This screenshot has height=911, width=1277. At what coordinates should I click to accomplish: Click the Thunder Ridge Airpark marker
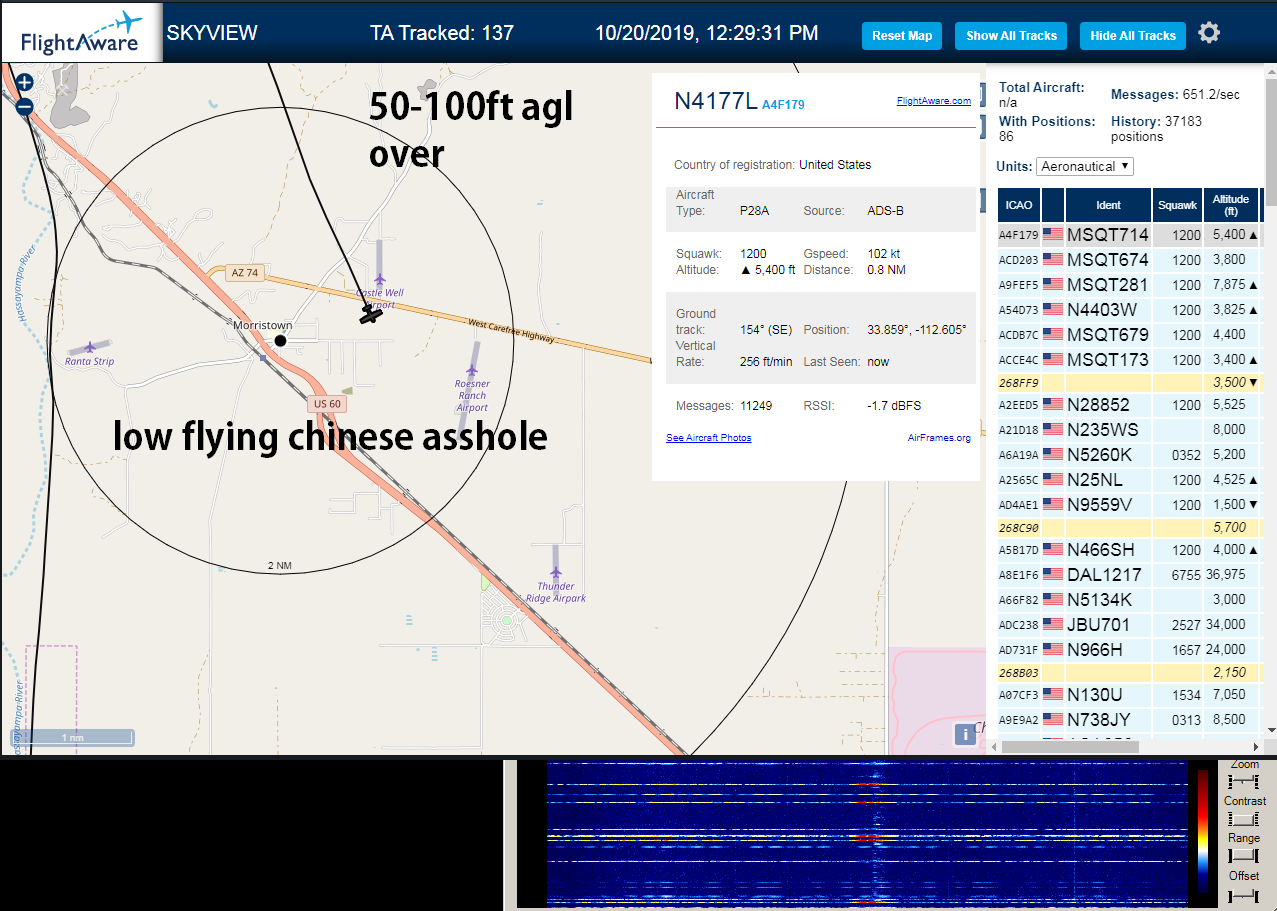pos(556,573)
